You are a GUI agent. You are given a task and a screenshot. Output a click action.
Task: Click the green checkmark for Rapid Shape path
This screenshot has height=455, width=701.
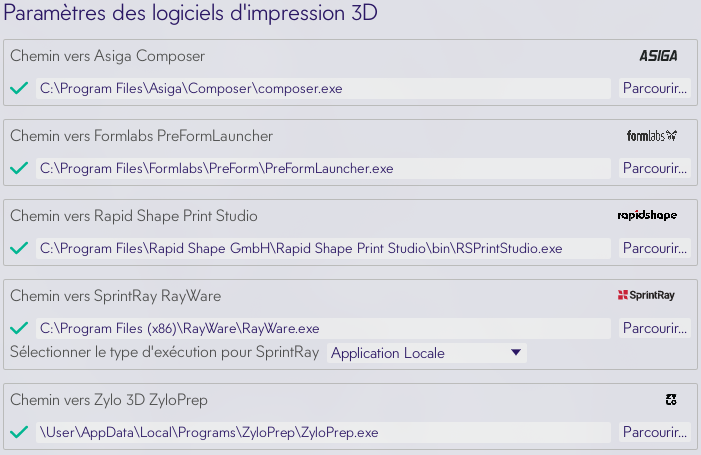tap(18, 248)
